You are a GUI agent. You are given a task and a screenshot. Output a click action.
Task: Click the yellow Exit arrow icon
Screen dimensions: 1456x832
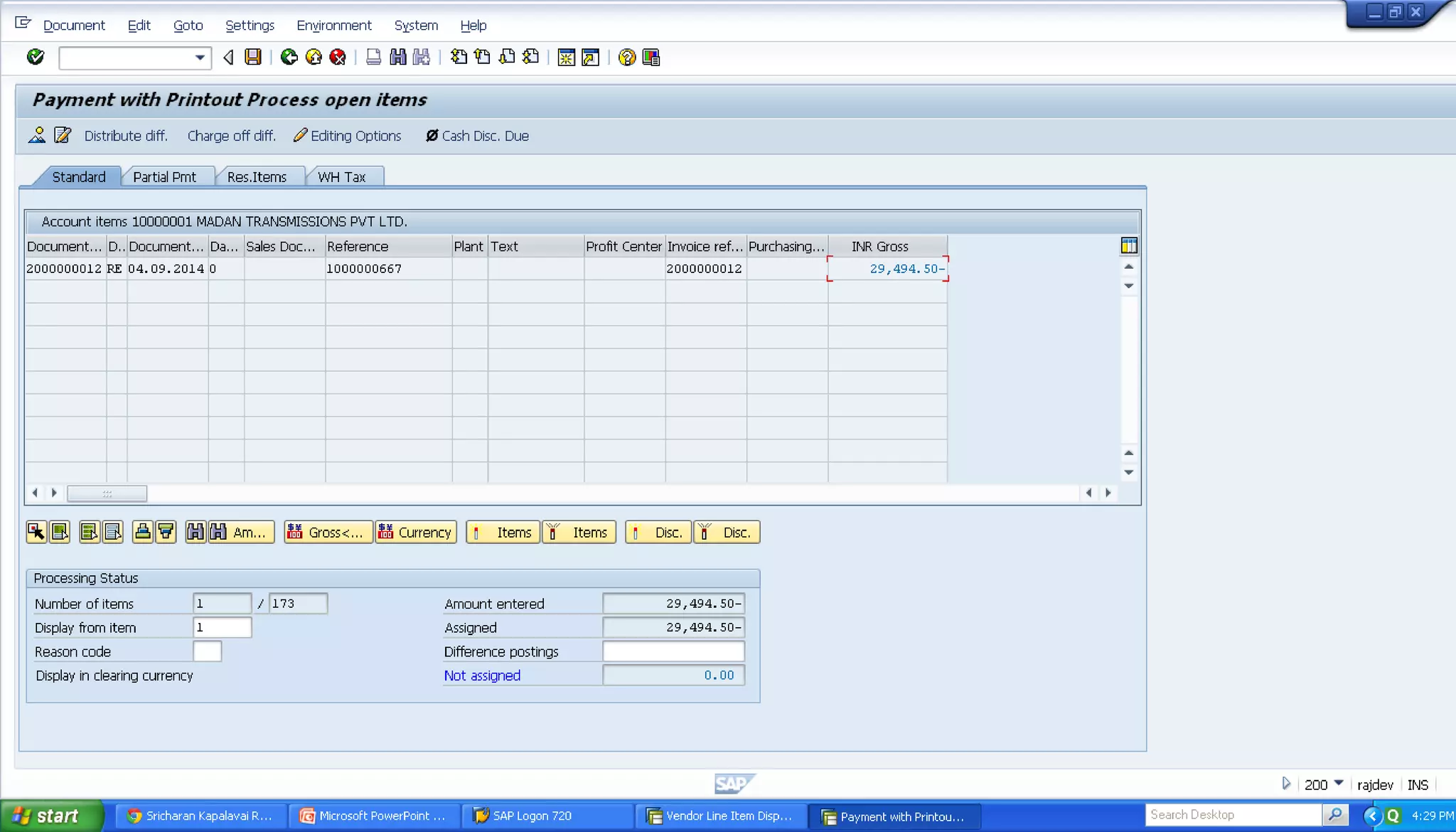[x=314, y=57]
